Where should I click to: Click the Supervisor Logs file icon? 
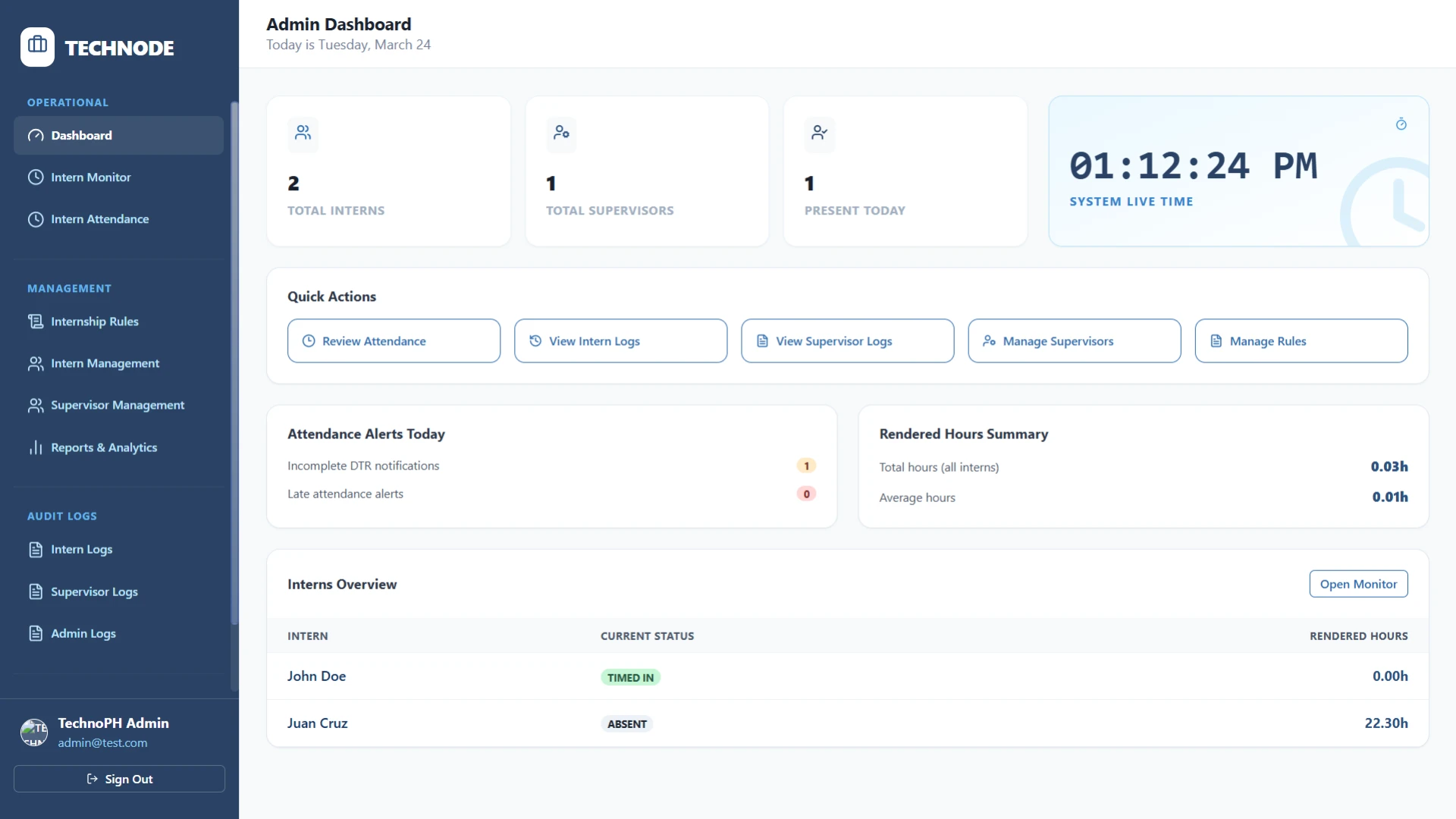click(x=36, y=591)
